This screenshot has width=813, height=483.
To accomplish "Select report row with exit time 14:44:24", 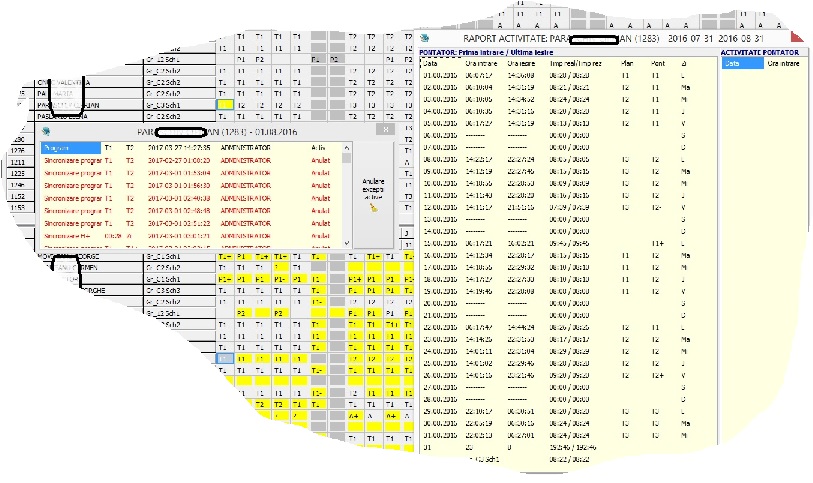I will (568, 328).
